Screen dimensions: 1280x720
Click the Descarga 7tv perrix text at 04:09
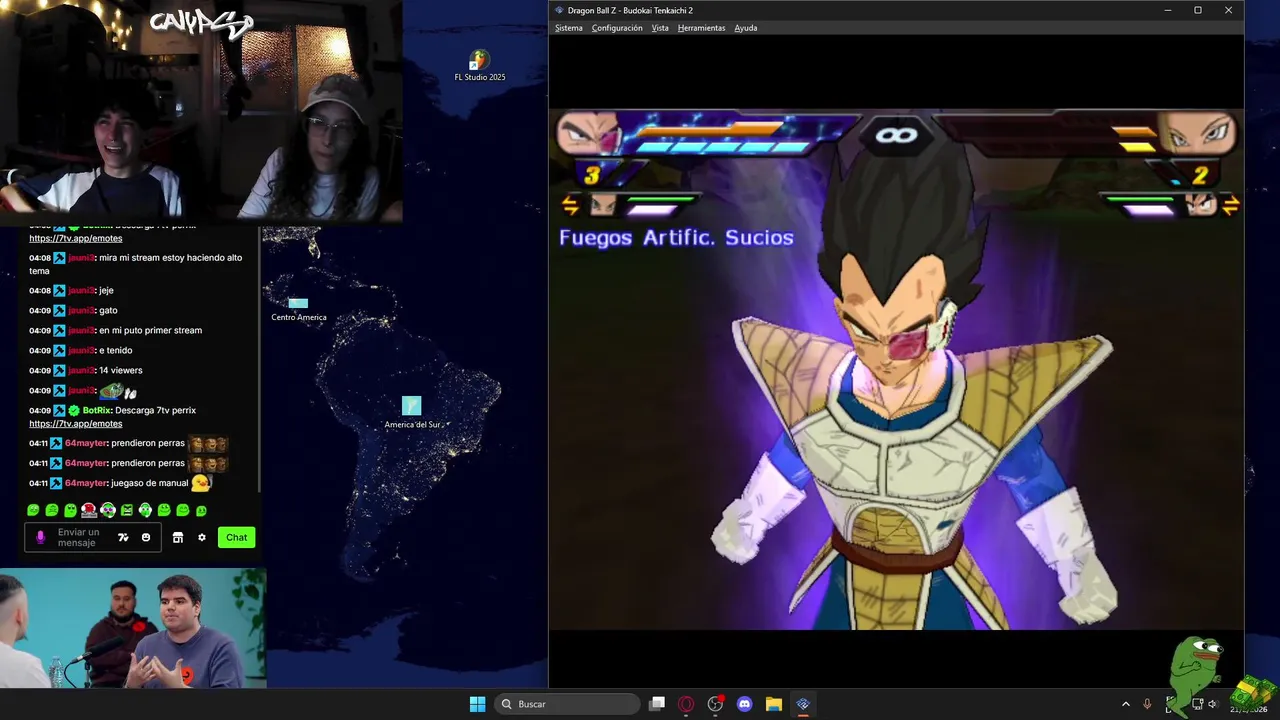point(155,410)
